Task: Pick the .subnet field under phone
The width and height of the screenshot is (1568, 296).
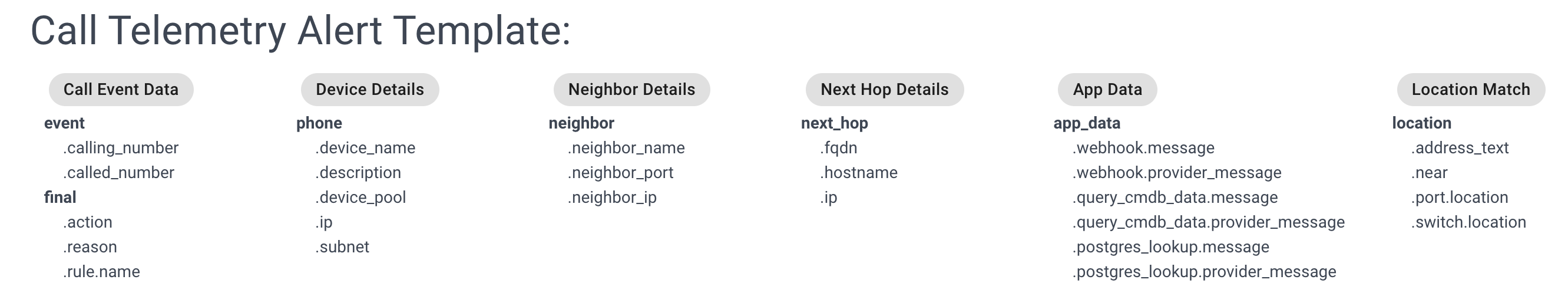Action: [342, 246]
